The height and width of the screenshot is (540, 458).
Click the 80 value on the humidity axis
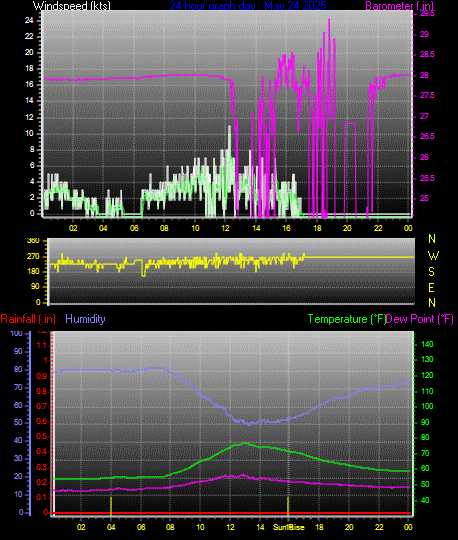coord(18,369)
